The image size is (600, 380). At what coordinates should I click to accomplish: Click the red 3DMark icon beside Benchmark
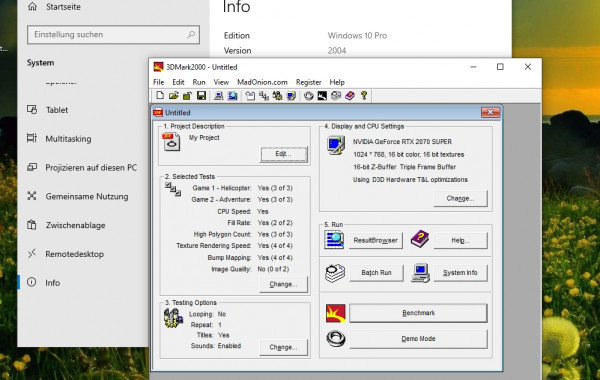[336, 313]
